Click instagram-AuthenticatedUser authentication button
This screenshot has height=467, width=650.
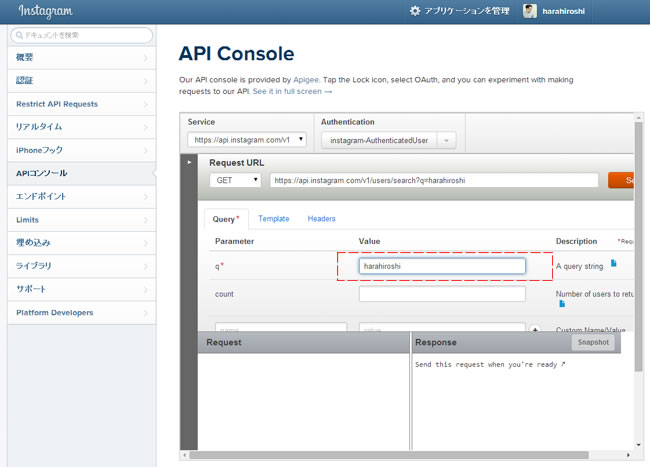(x=379, y=140)
